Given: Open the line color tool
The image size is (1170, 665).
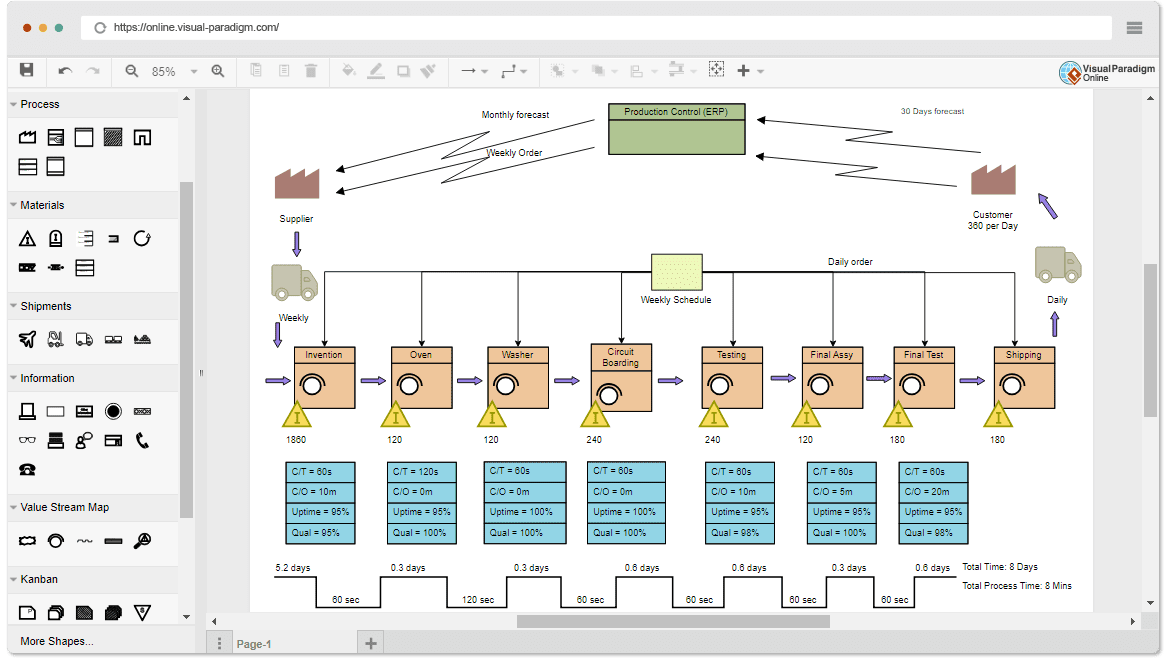Looking at the screenshot, I should pyautogui.click(x=376, y=71).
